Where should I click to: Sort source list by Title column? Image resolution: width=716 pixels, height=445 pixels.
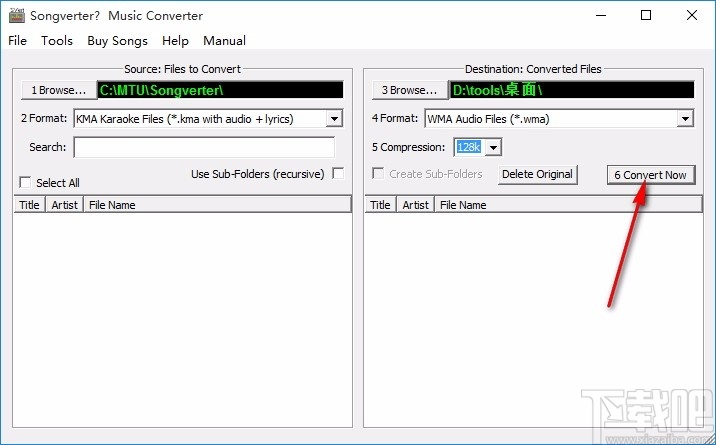coord(29,205)
